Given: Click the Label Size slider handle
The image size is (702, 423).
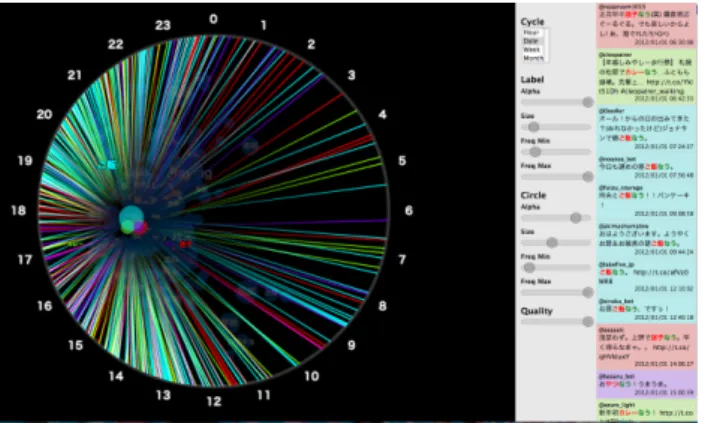Looking at the screenshot, I should pos(533,127).
